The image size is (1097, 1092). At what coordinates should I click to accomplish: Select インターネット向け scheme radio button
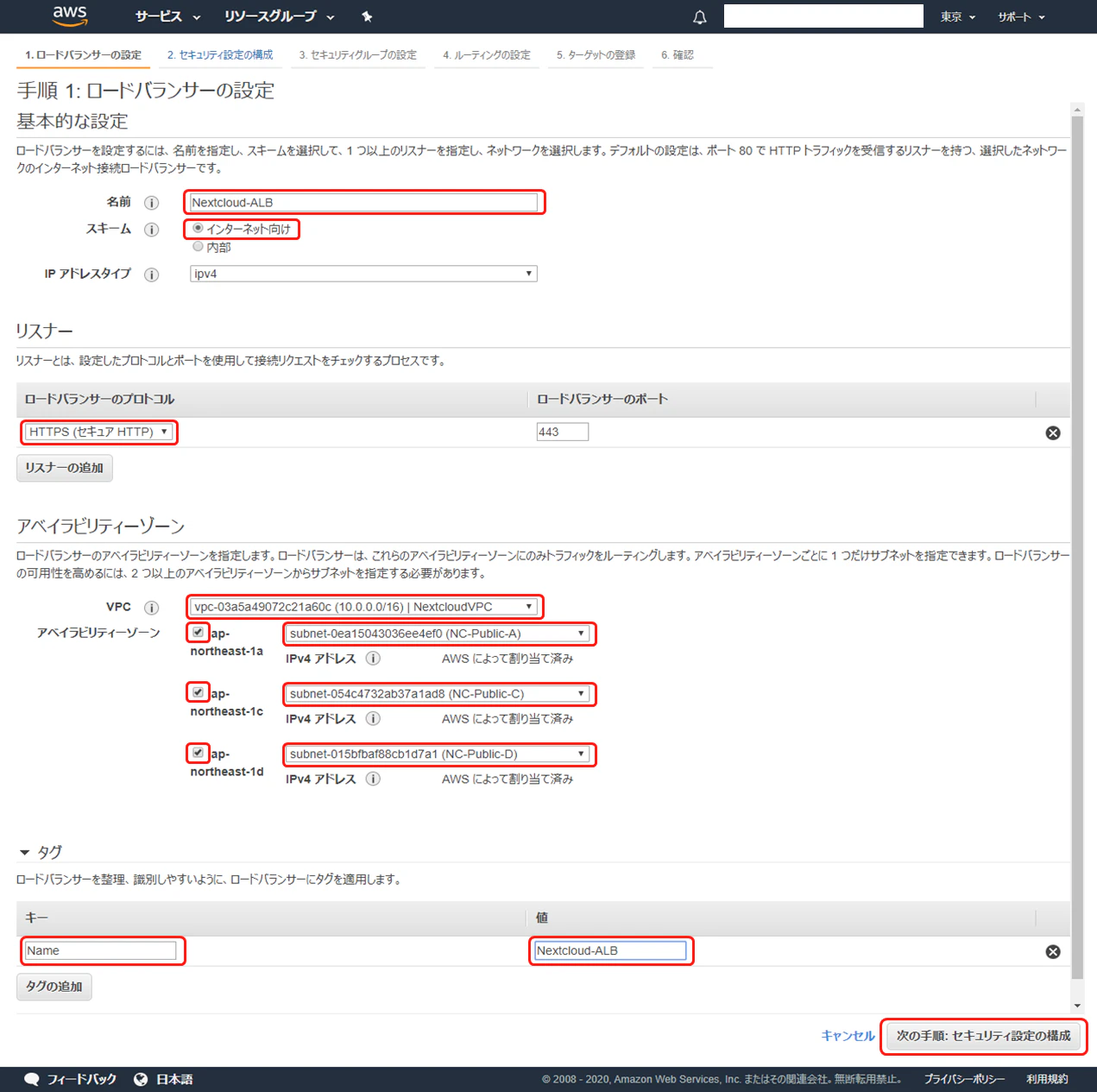pos(198,228)
